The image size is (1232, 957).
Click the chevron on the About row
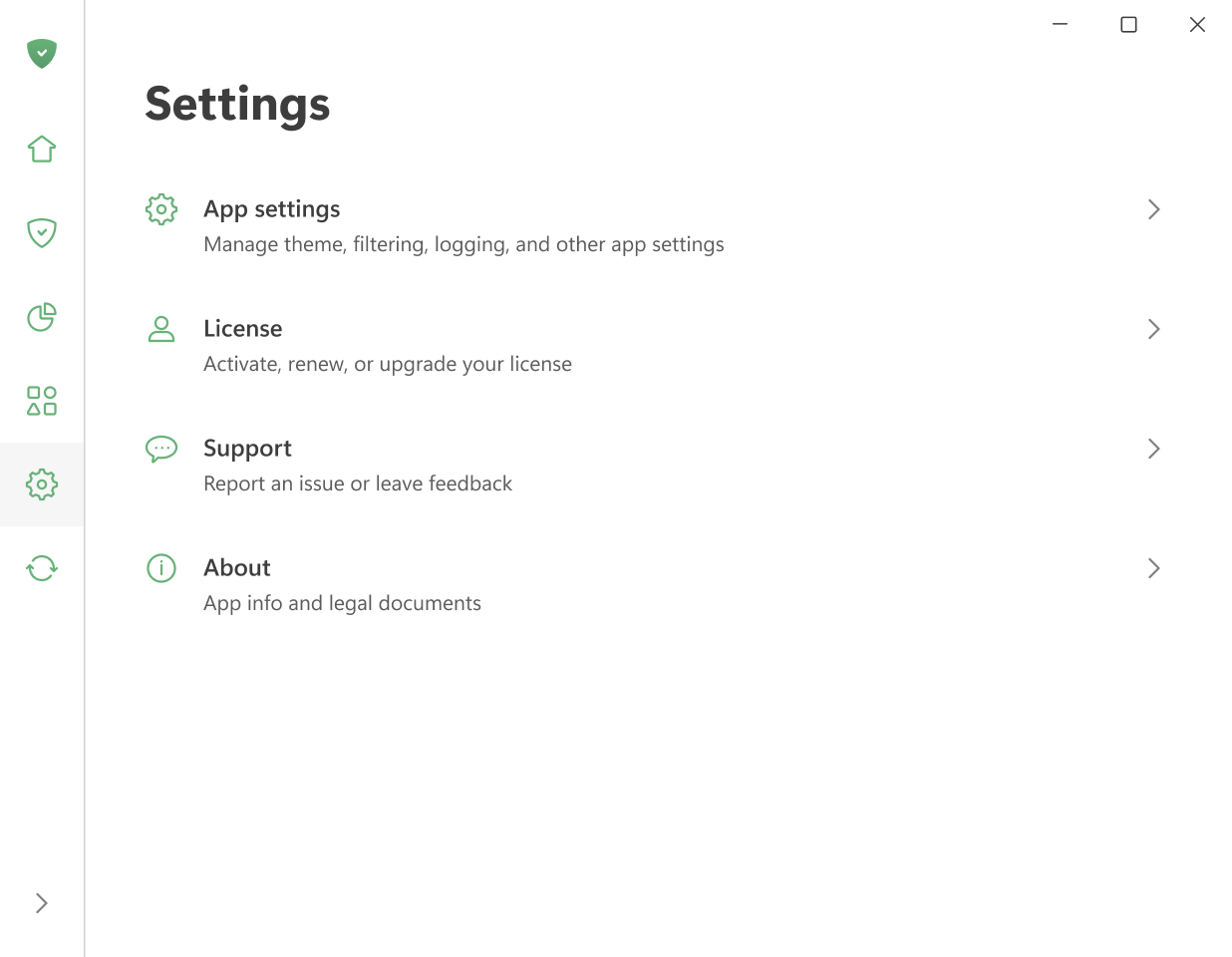pos(1153,568)
